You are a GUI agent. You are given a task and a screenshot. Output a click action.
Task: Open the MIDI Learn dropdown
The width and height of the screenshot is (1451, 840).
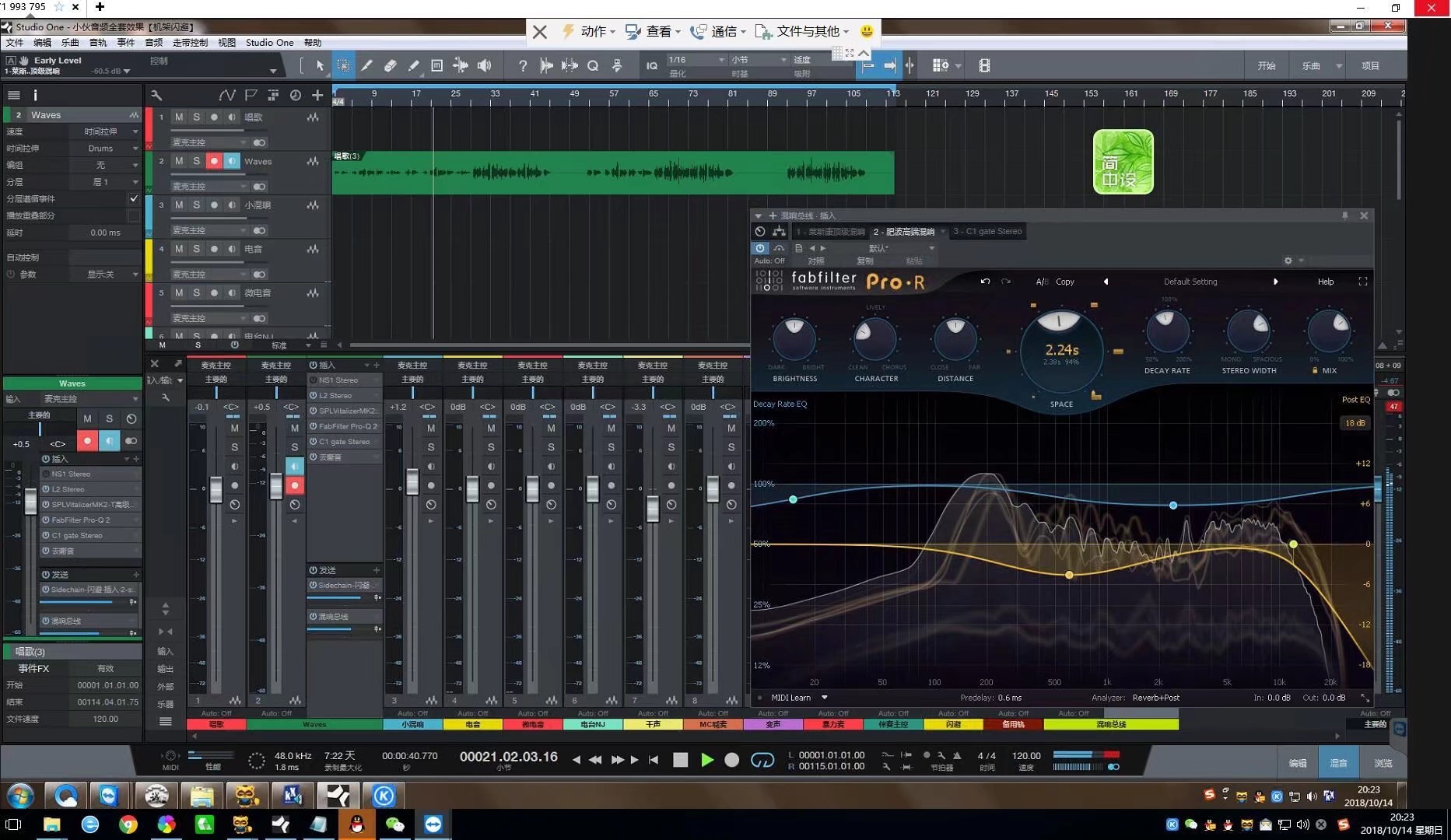coord(799,698)
